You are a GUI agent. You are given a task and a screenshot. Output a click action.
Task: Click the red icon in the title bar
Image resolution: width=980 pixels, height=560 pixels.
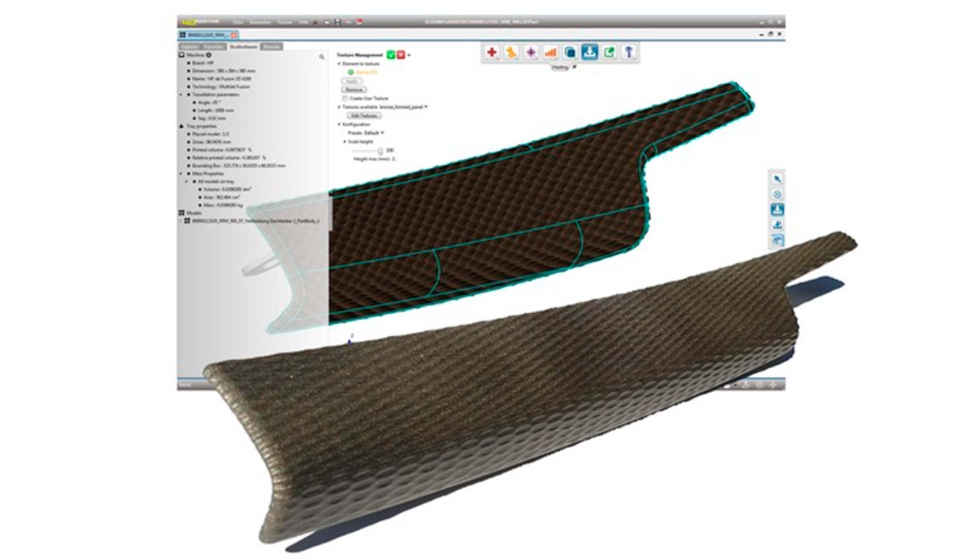[359, 22]
